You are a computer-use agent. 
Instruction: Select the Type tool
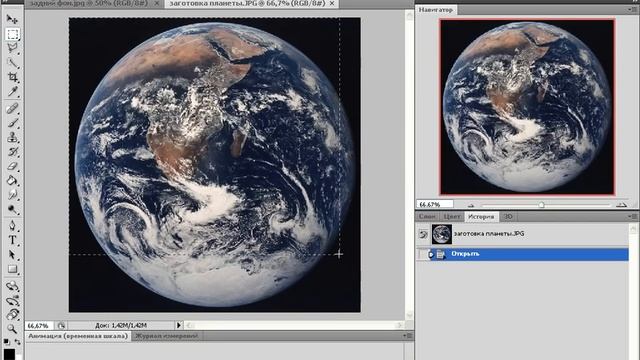pyautogui.click(x=12, y=240)
